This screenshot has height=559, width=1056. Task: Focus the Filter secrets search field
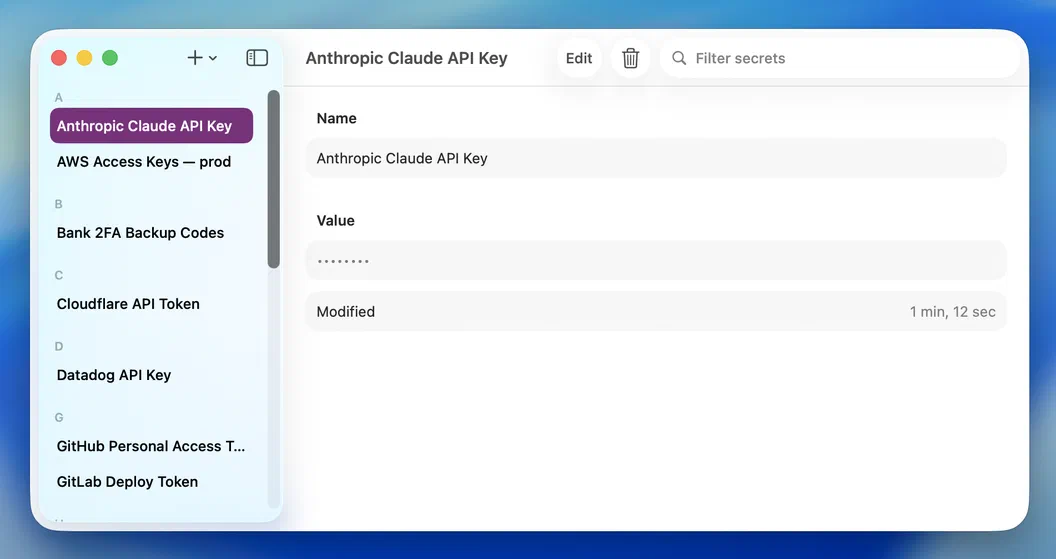[840, 58]
